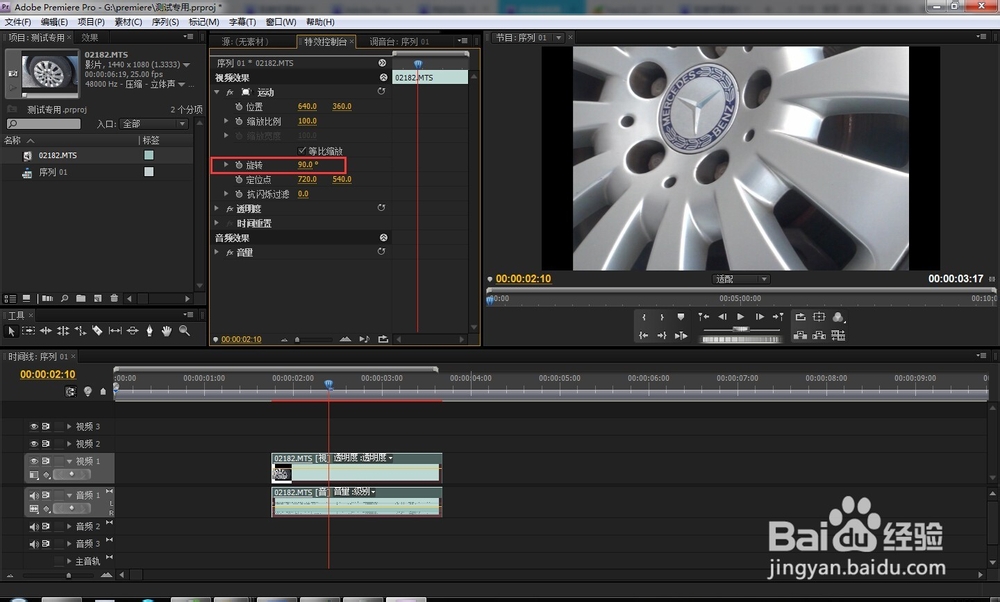
Task: Set In point in program monitor
Action: 643,317
